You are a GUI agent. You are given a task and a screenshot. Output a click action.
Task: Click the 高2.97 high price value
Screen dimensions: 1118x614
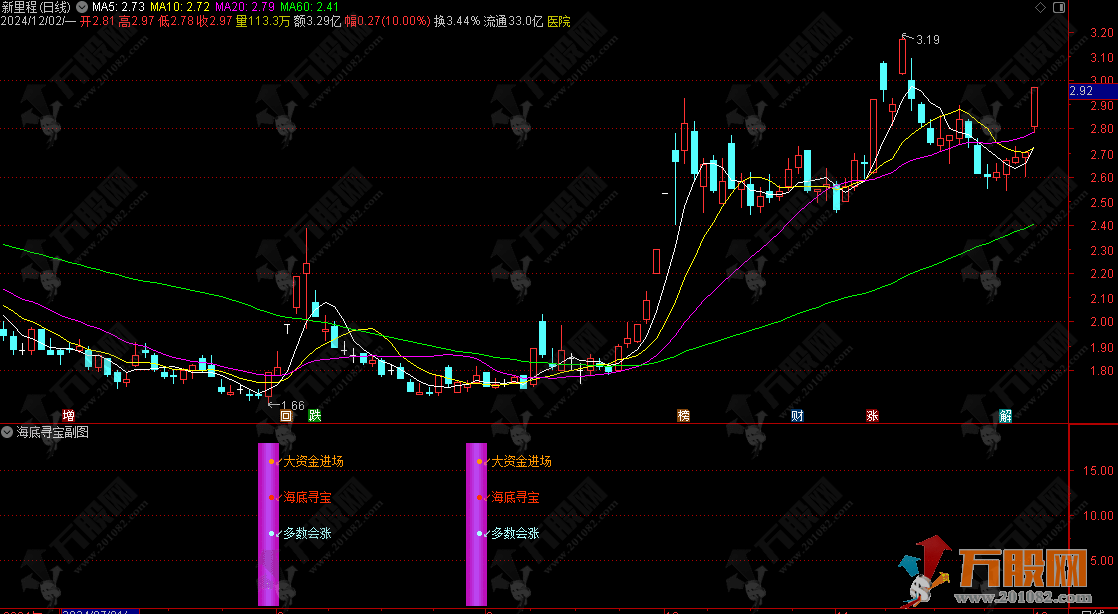click(x=136, y=21)
